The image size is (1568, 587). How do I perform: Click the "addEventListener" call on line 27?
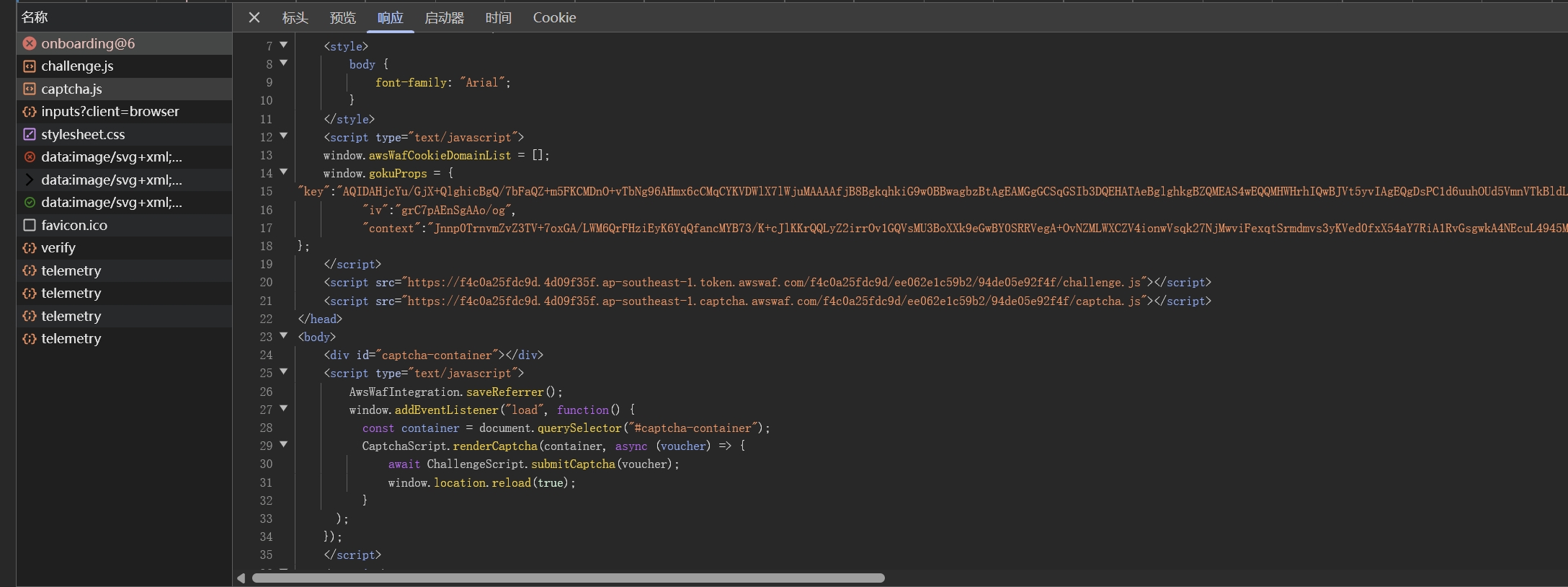tap(447, 410)
